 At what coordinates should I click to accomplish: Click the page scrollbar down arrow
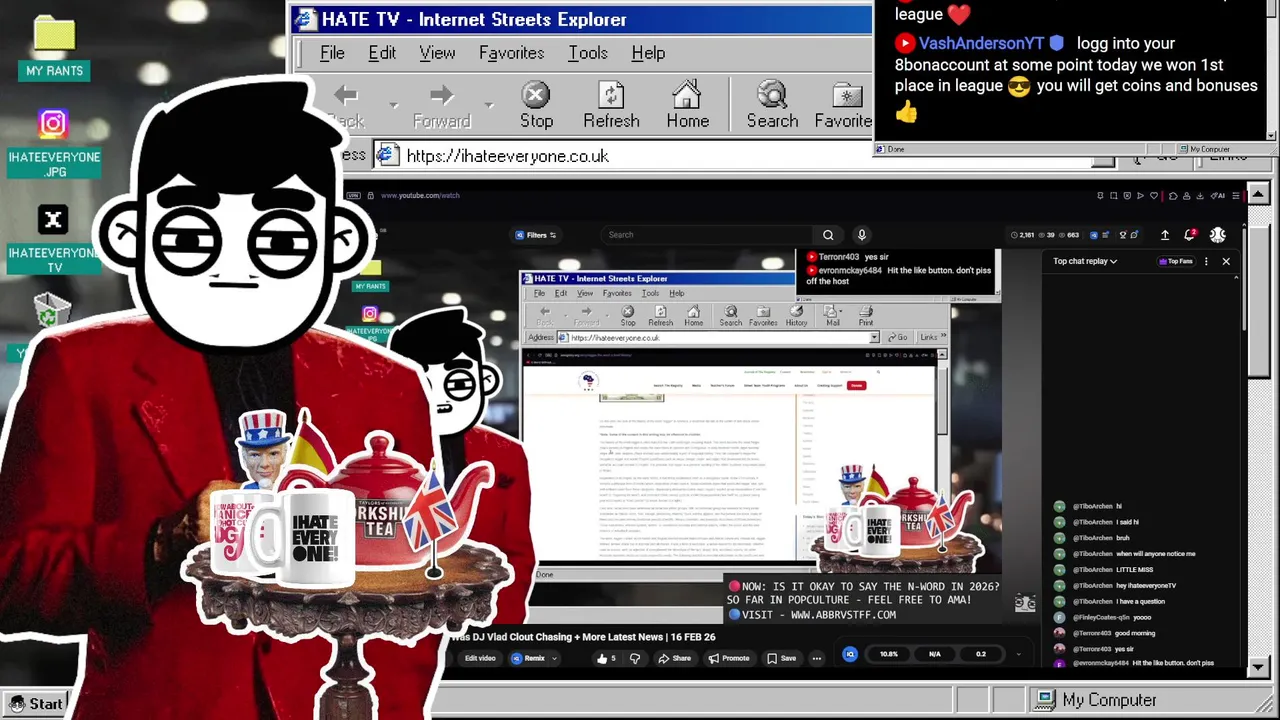[1258, 667]
